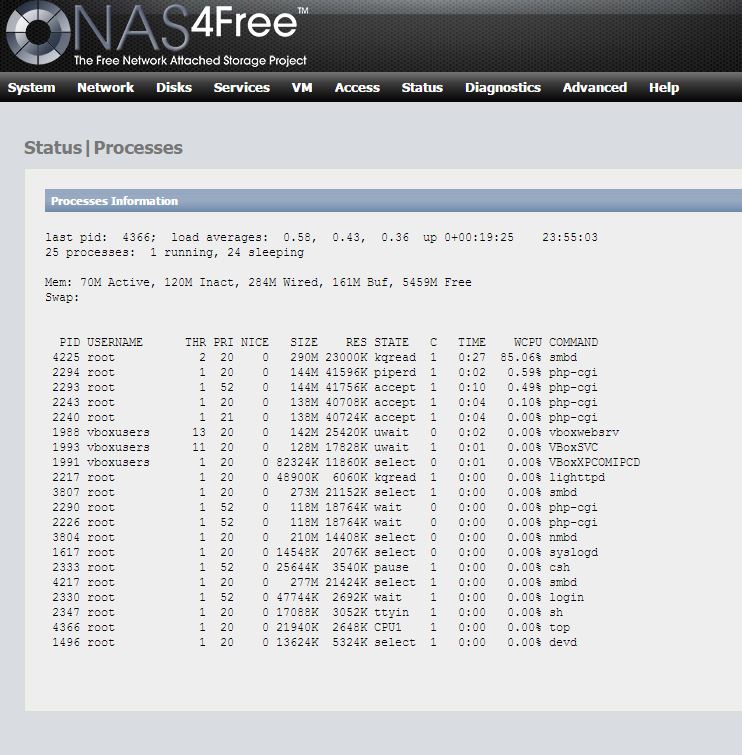Viewport: 742px width, 755px height.
Task: Click the top command name
Action: 559,627
